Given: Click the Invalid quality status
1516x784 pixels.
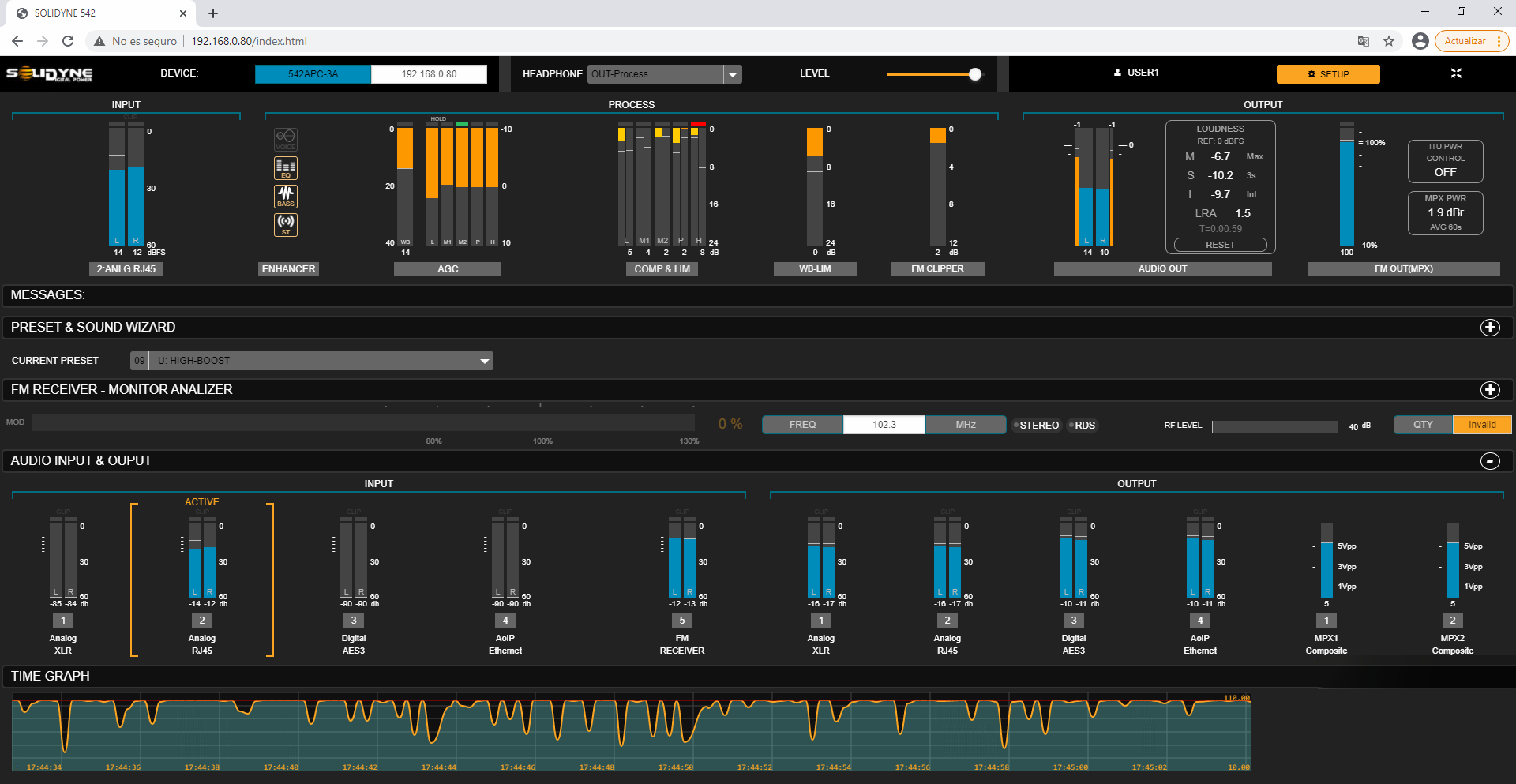Looking at the screenshot, I should click(1482, 425).
